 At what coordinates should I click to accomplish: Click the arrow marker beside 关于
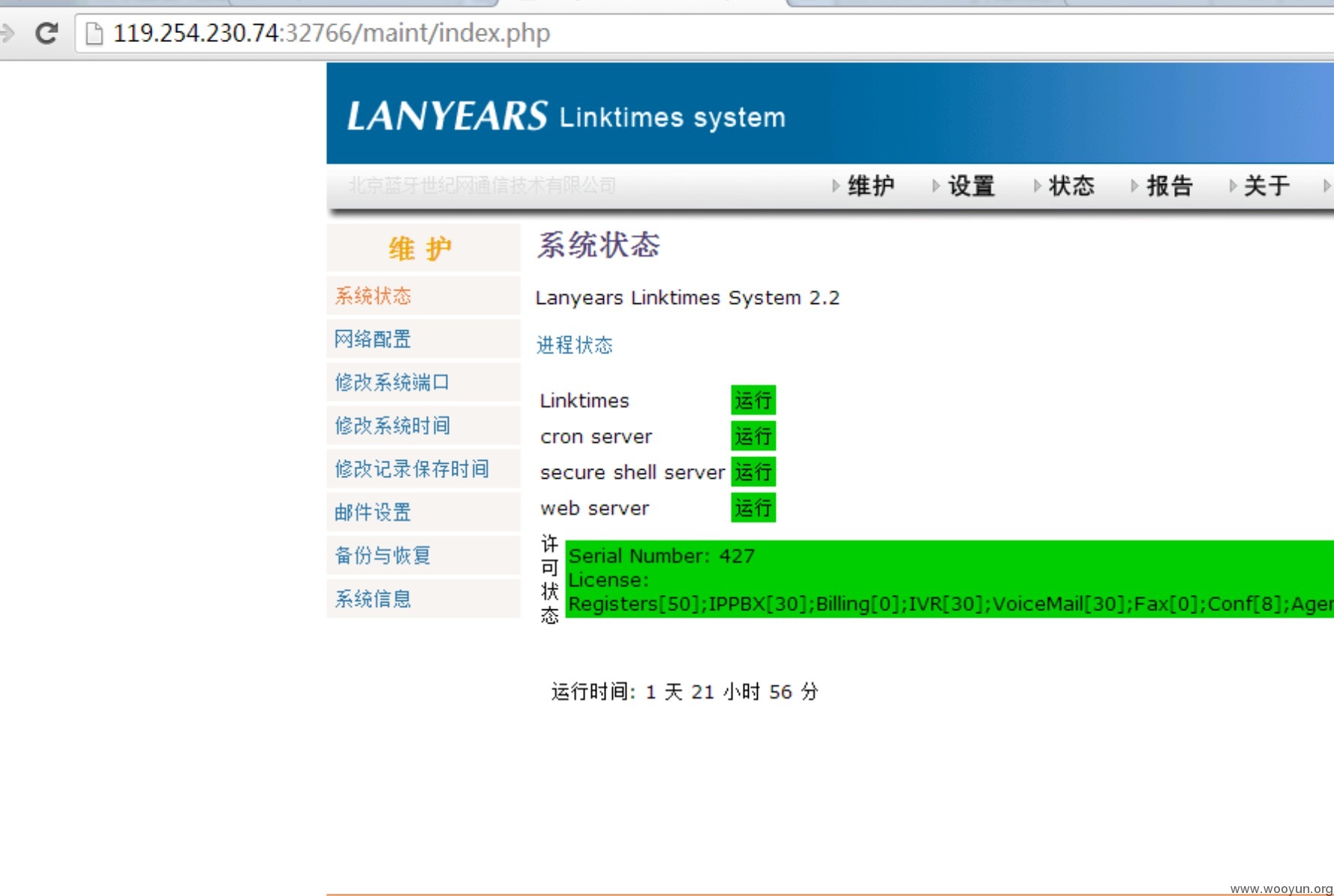(1233, 185)
